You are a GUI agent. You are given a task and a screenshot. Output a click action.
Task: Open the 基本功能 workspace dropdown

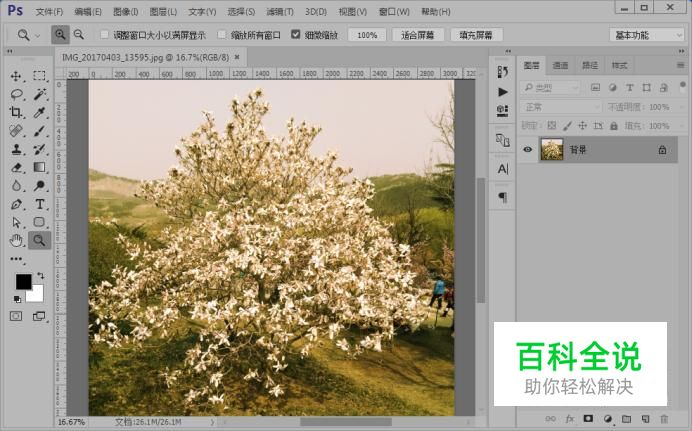coord(648,34)
